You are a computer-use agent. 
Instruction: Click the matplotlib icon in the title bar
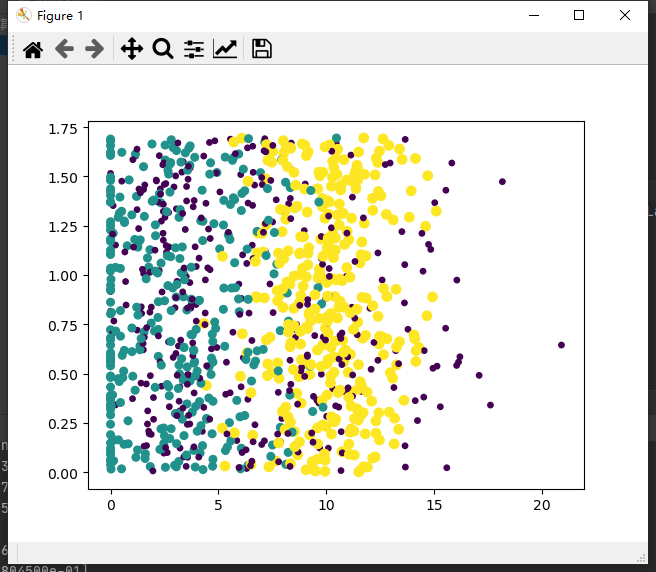point(24,15)
